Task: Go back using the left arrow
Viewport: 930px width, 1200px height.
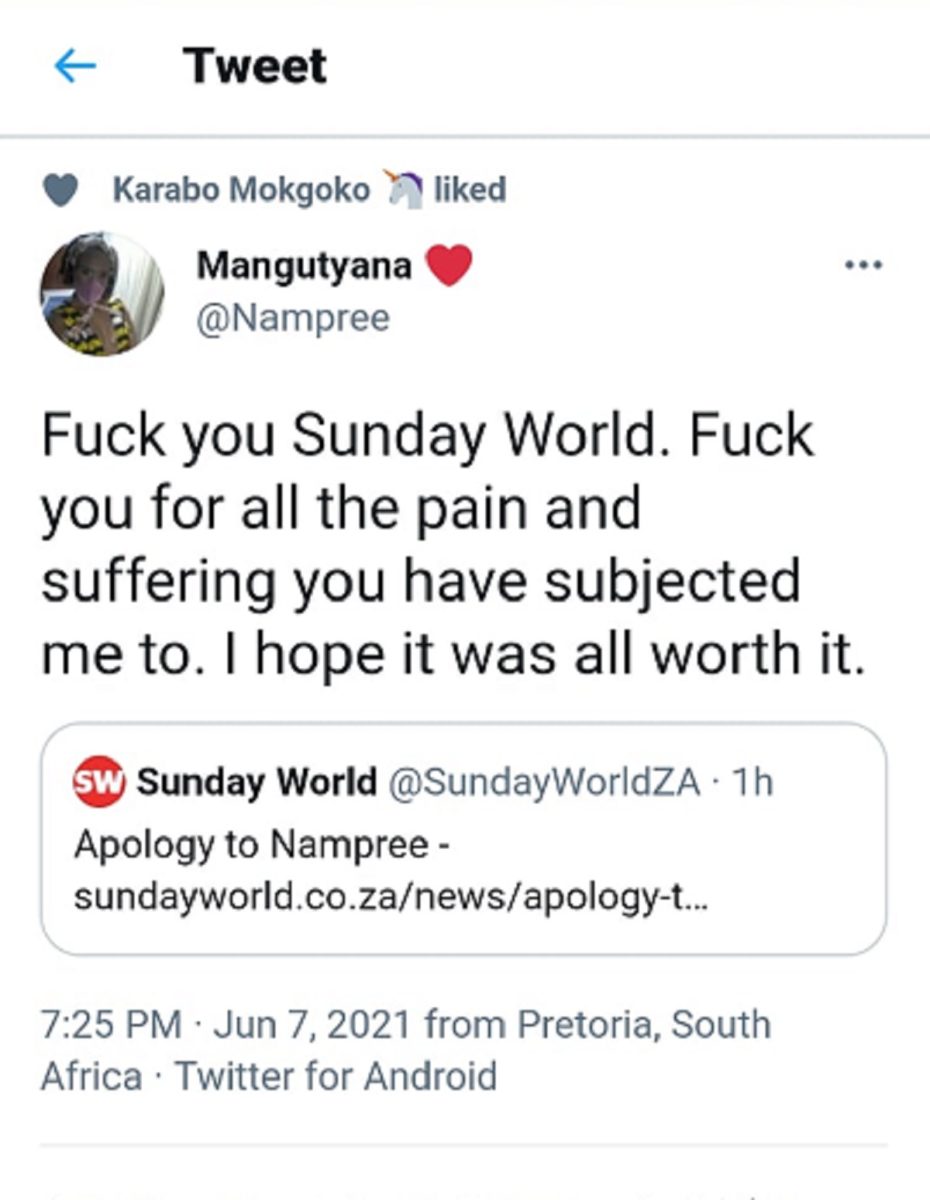Action: tap(75, 67)
